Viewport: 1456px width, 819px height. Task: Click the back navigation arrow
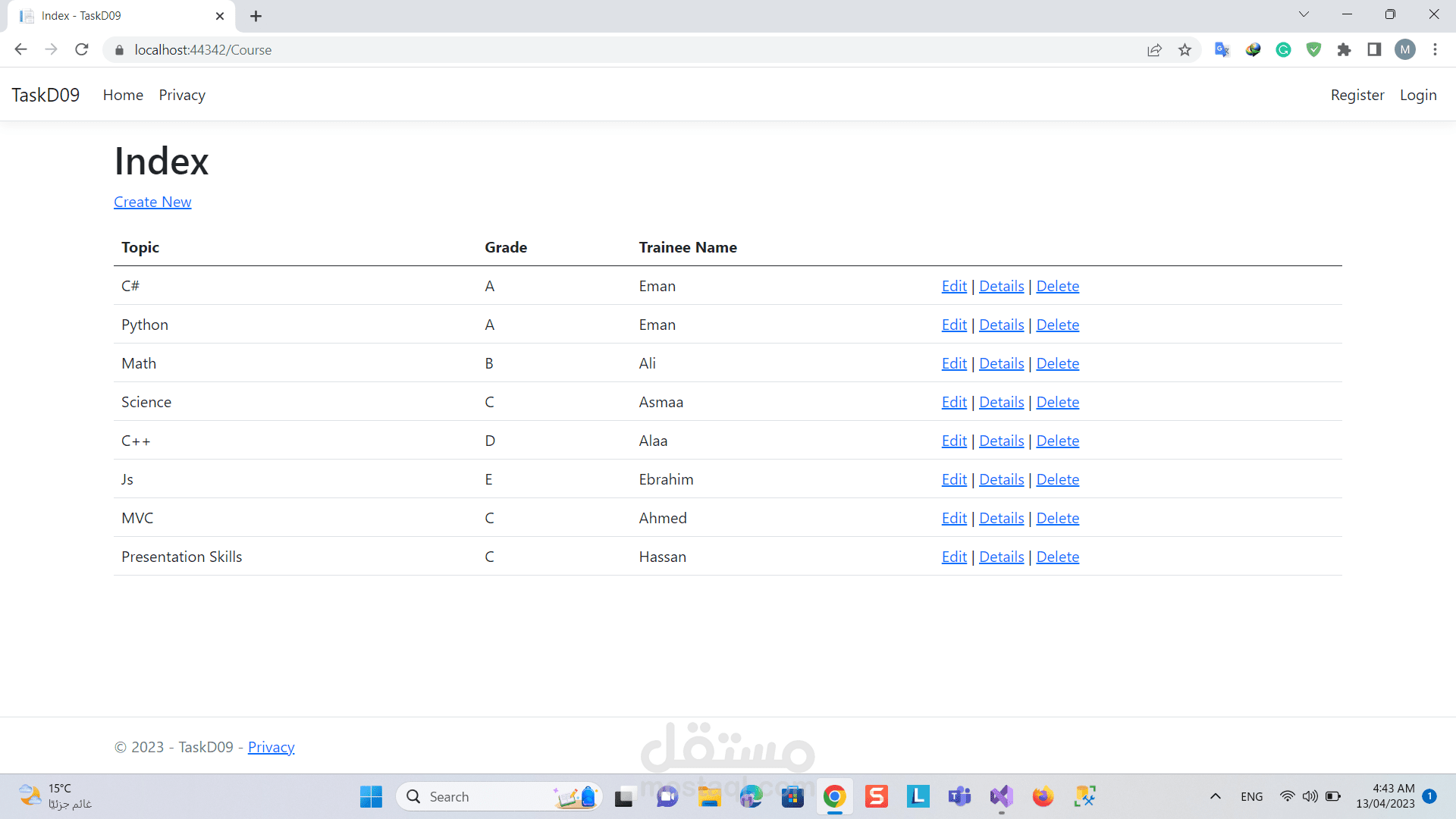20,50
